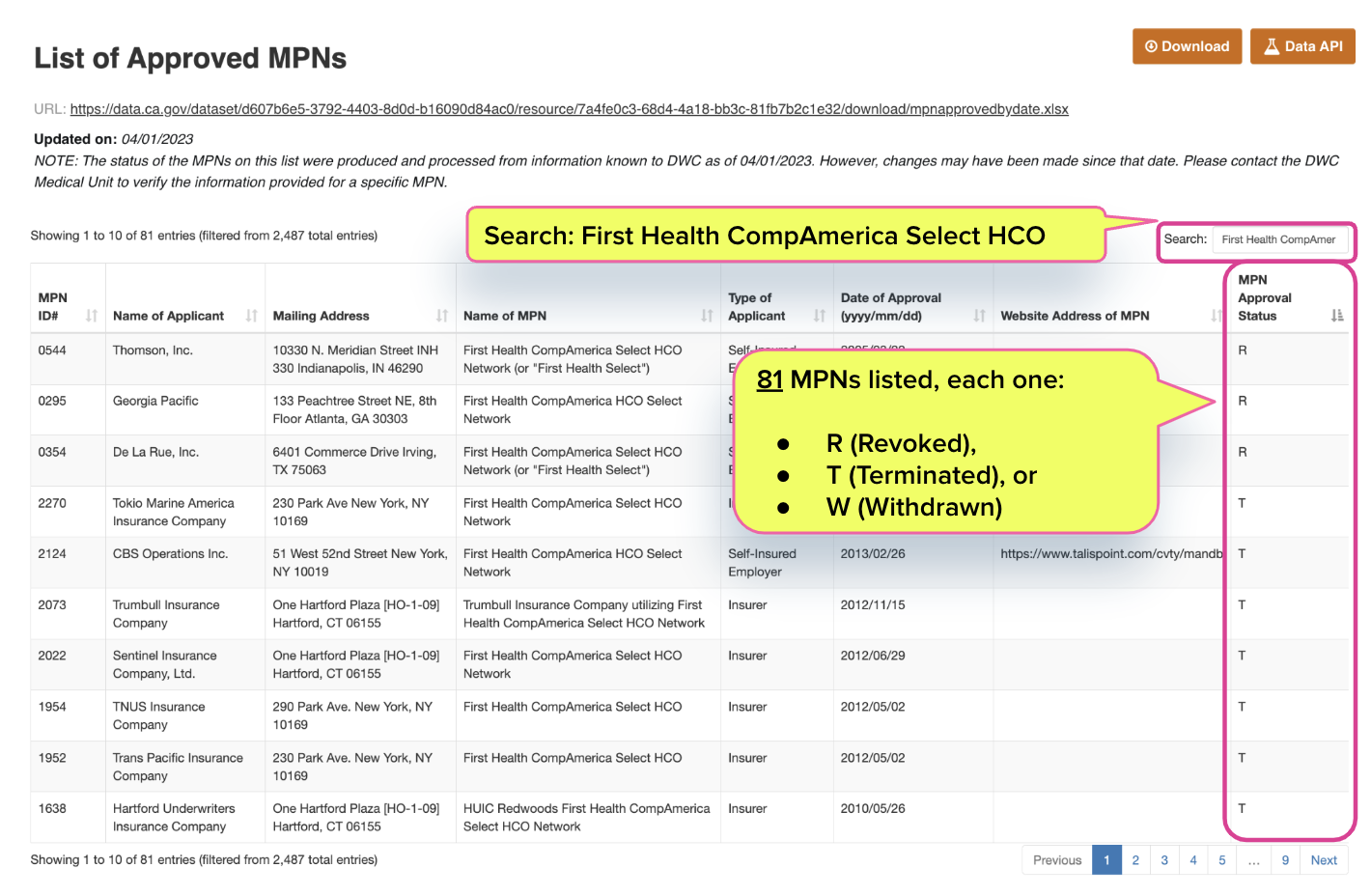1371x896 pixels.
Task: Go to page 2 of results
Action: (x=1135, y=860)
